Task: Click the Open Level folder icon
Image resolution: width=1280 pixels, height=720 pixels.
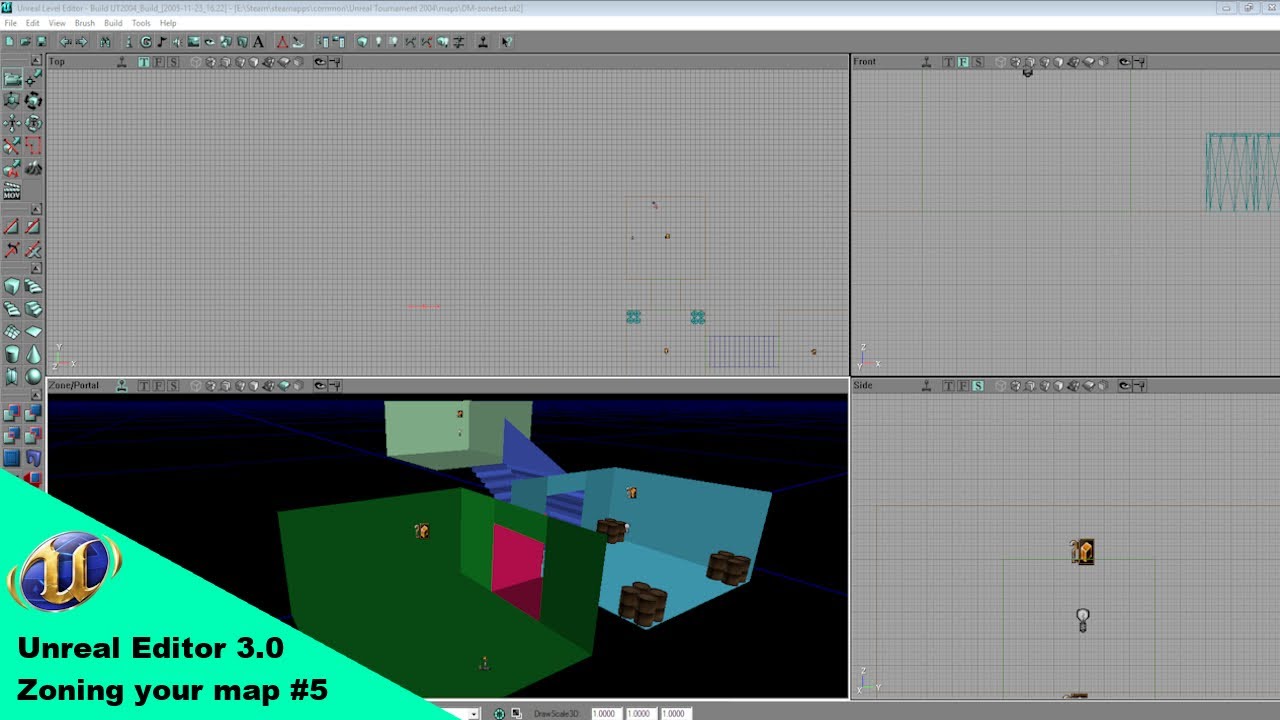Action: 25,42
